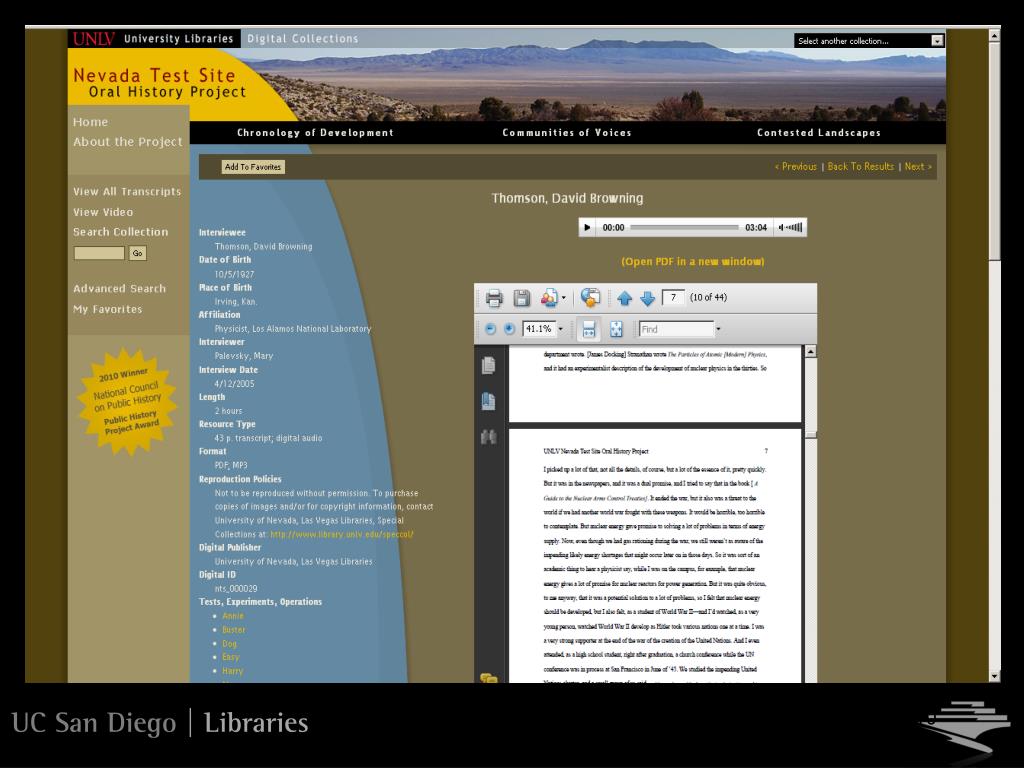Click the globe web conferencing icon
1024x768 pixels.
[590, 298]
